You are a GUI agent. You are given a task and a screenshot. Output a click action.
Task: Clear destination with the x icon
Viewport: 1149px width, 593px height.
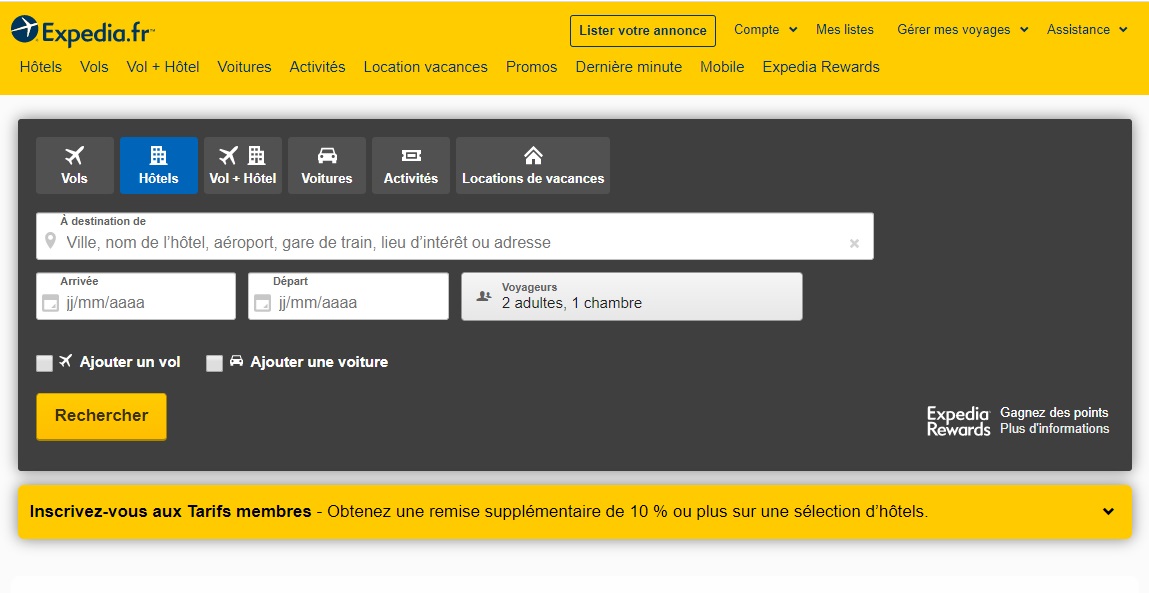[x=854, y=243]
